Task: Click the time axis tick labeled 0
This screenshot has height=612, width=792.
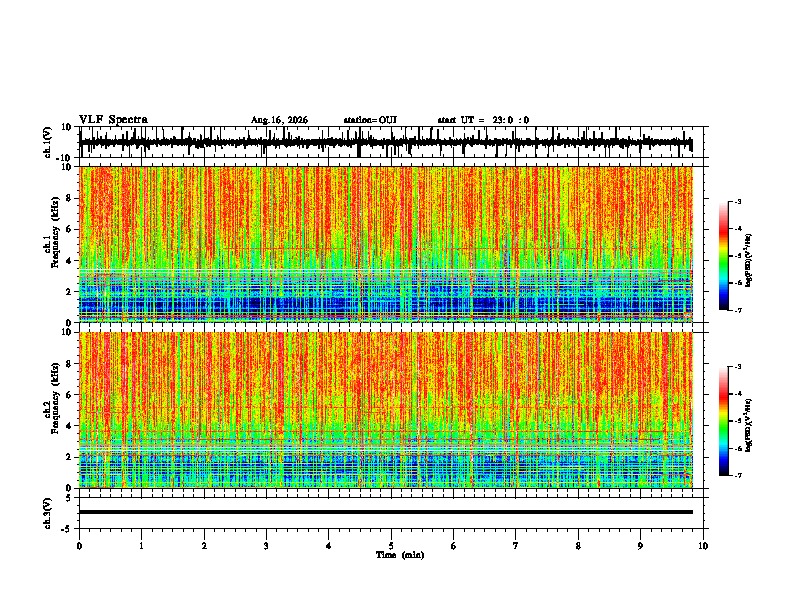Action: (x=79, y=546)
